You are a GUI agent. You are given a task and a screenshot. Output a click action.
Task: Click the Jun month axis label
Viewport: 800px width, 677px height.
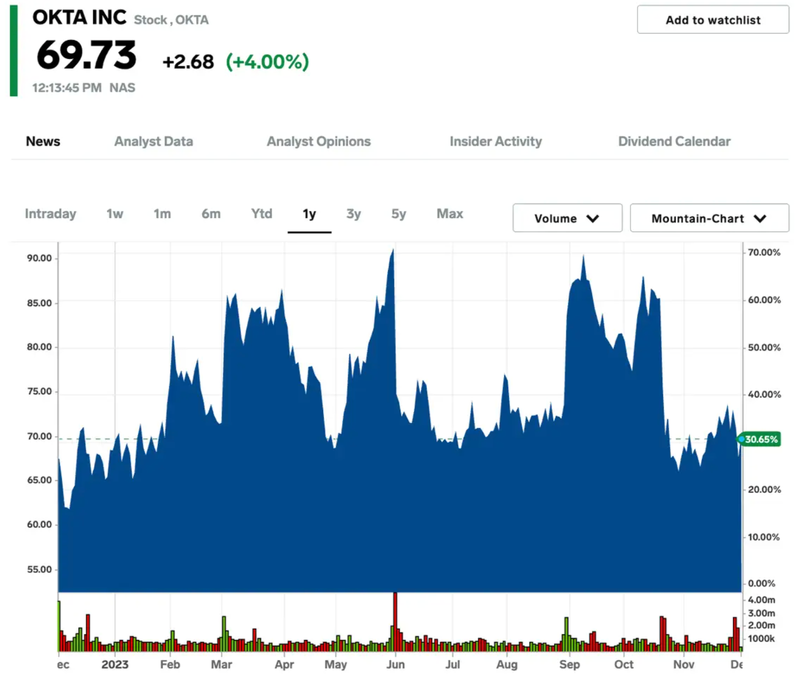coord(395,664)
